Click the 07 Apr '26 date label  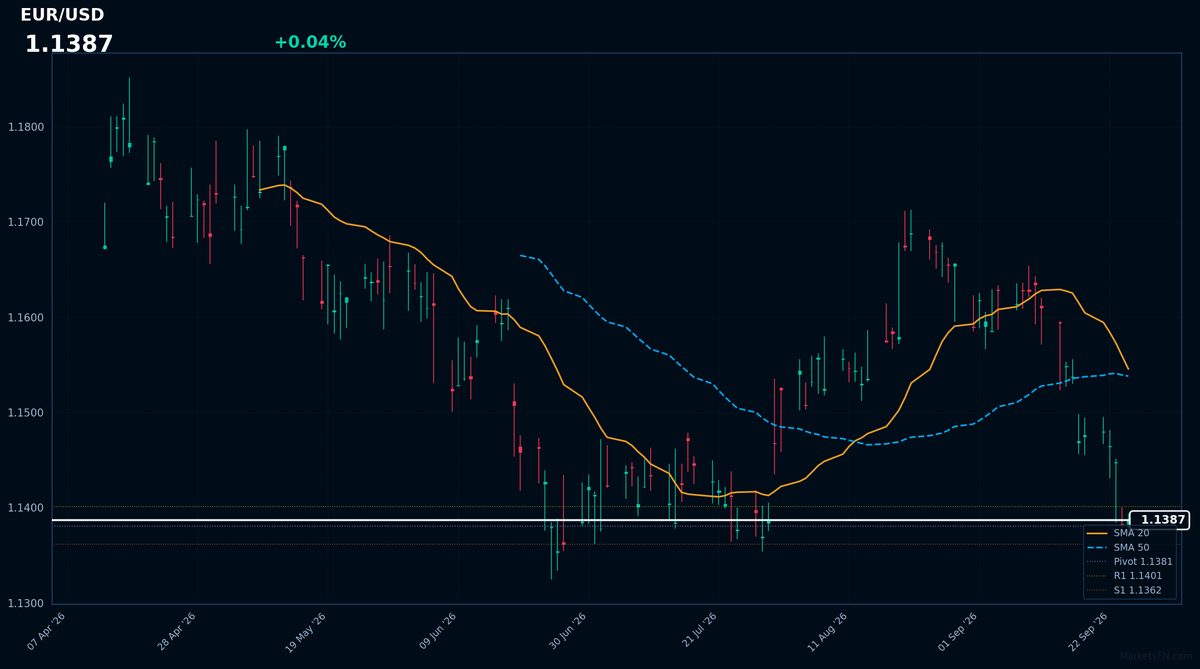[x=47, y=632]
